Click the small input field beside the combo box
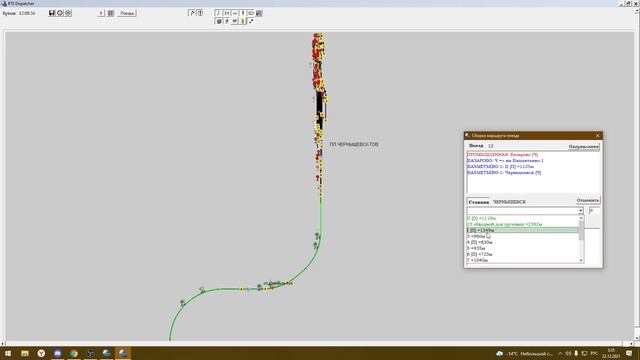This screenshot has height=360, width=640. (x=594, y=211)
